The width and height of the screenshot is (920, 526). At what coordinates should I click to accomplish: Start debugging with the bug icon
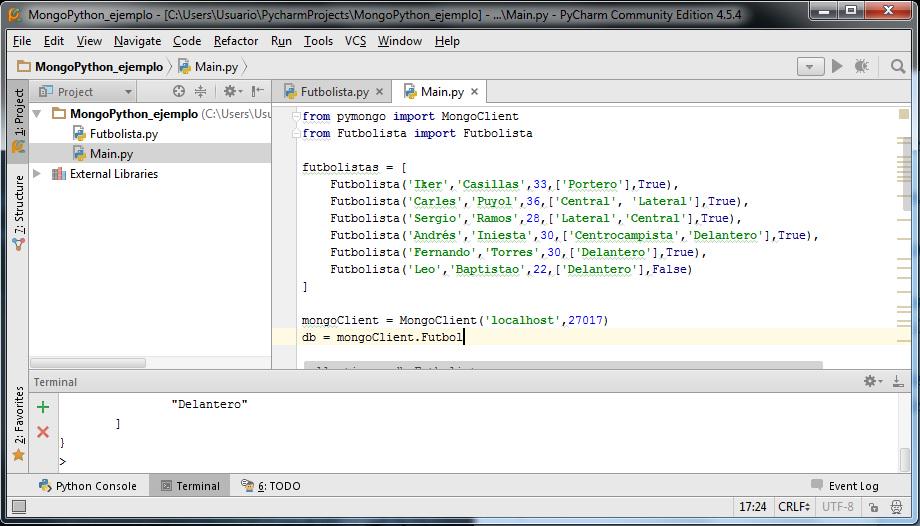862,66
